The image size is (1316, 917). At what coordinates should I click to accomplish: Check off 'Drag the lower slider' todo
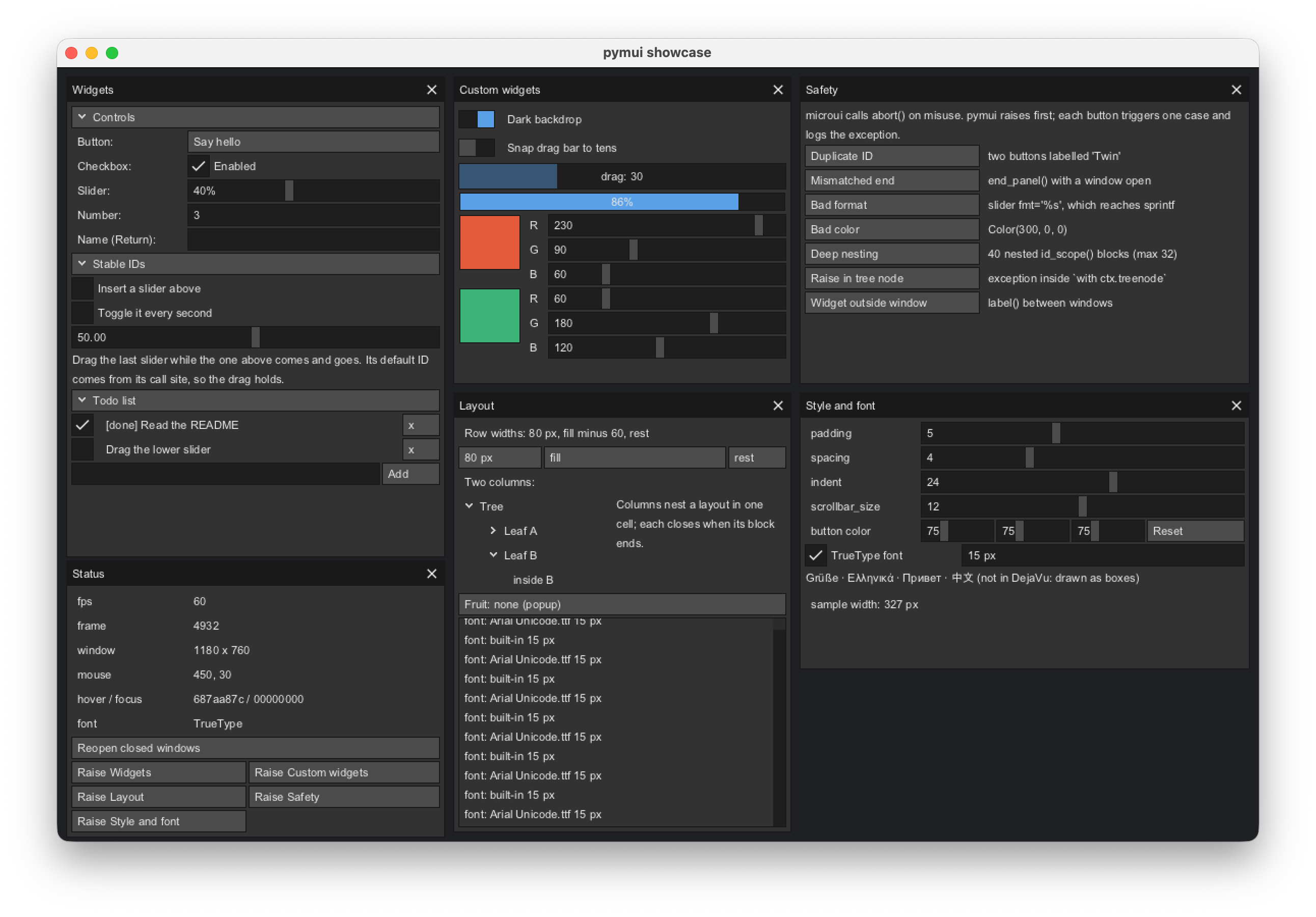[x=83, y=450]
